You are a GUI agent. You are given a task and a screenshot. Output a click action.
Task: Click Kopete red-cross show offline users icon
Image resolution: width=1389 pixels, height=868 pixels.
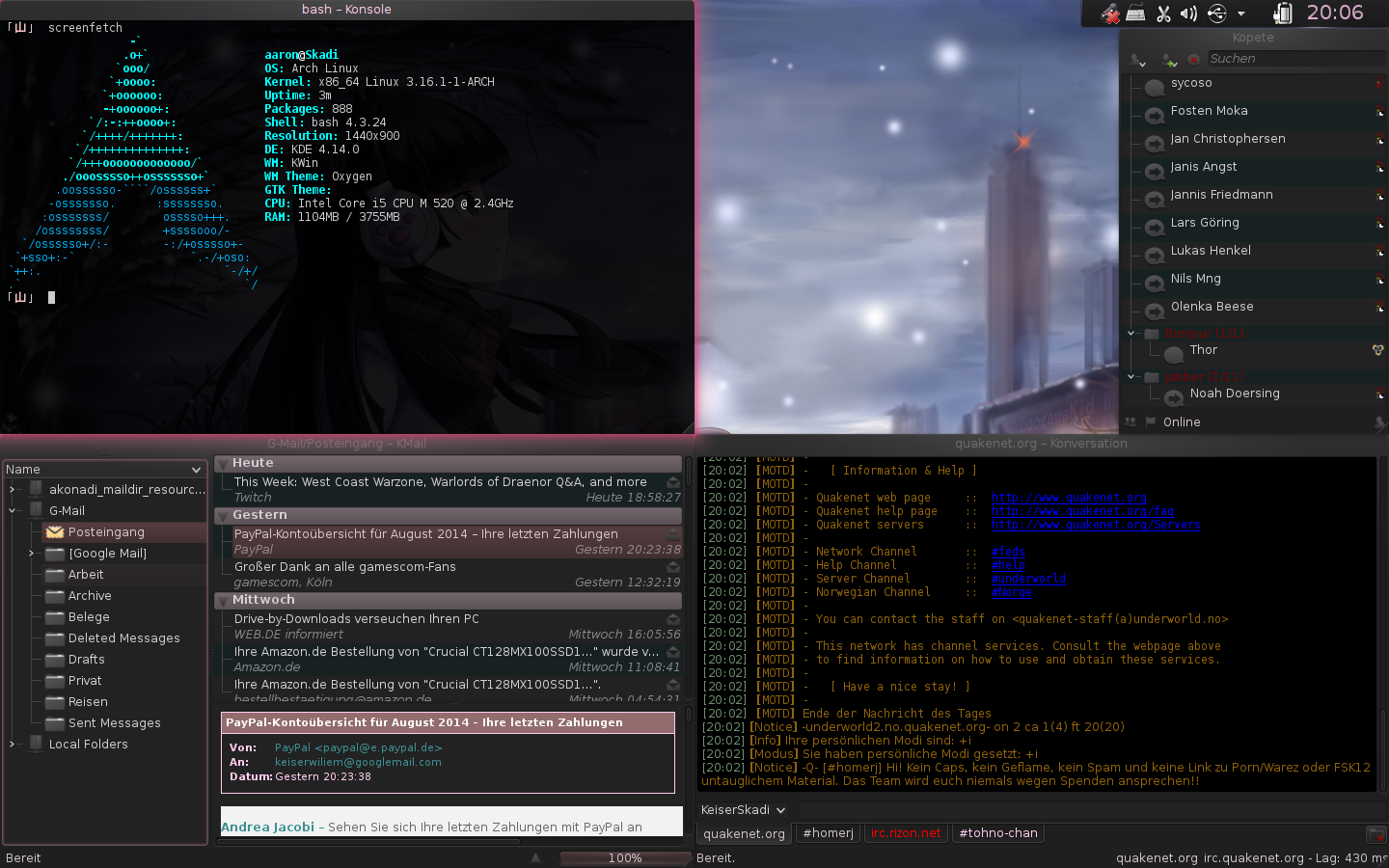click(1194, 60)
